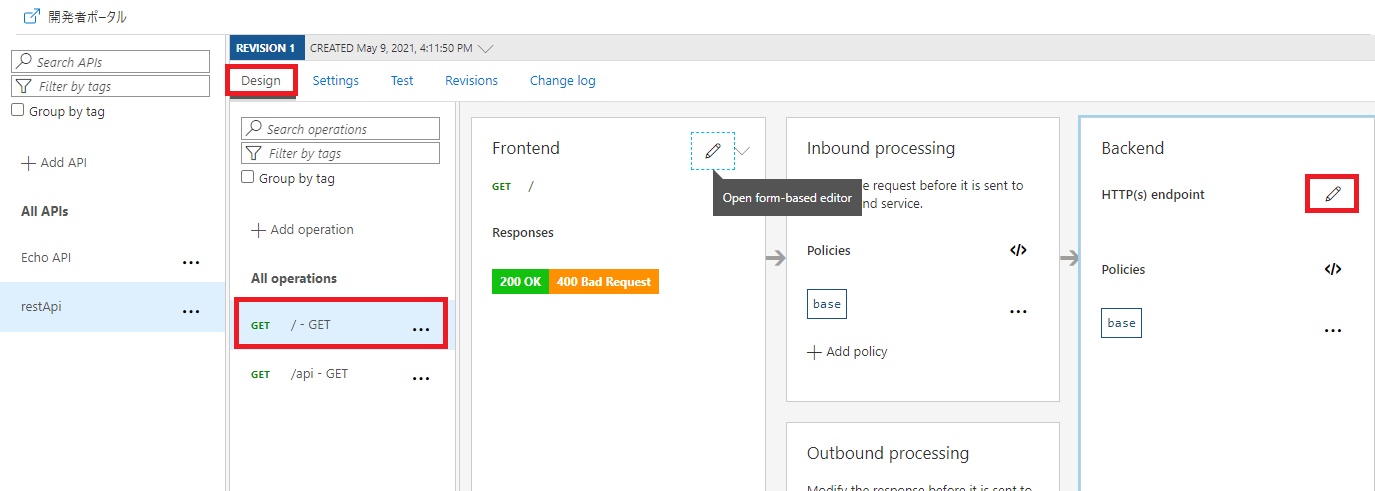Select Echo API in the API list
This screenshot has height=491, width=1375.
(x=46, y=257)
